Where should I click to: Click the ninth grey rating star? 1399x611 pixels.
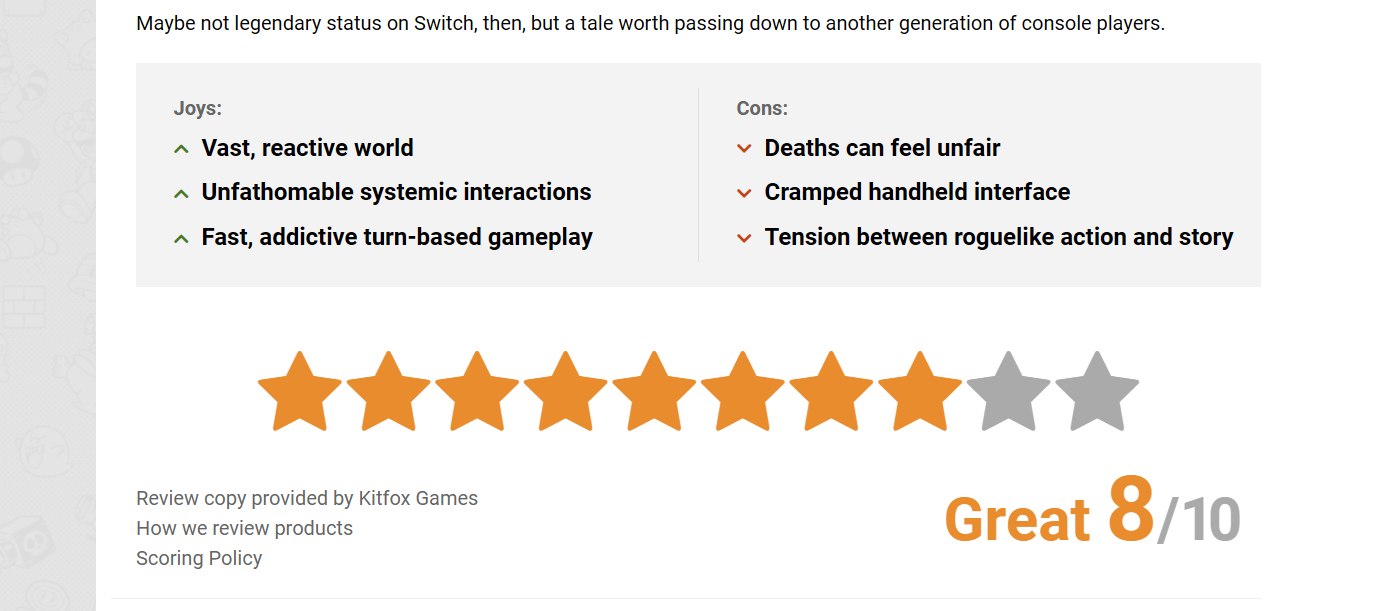click(x=1008, y=393)
